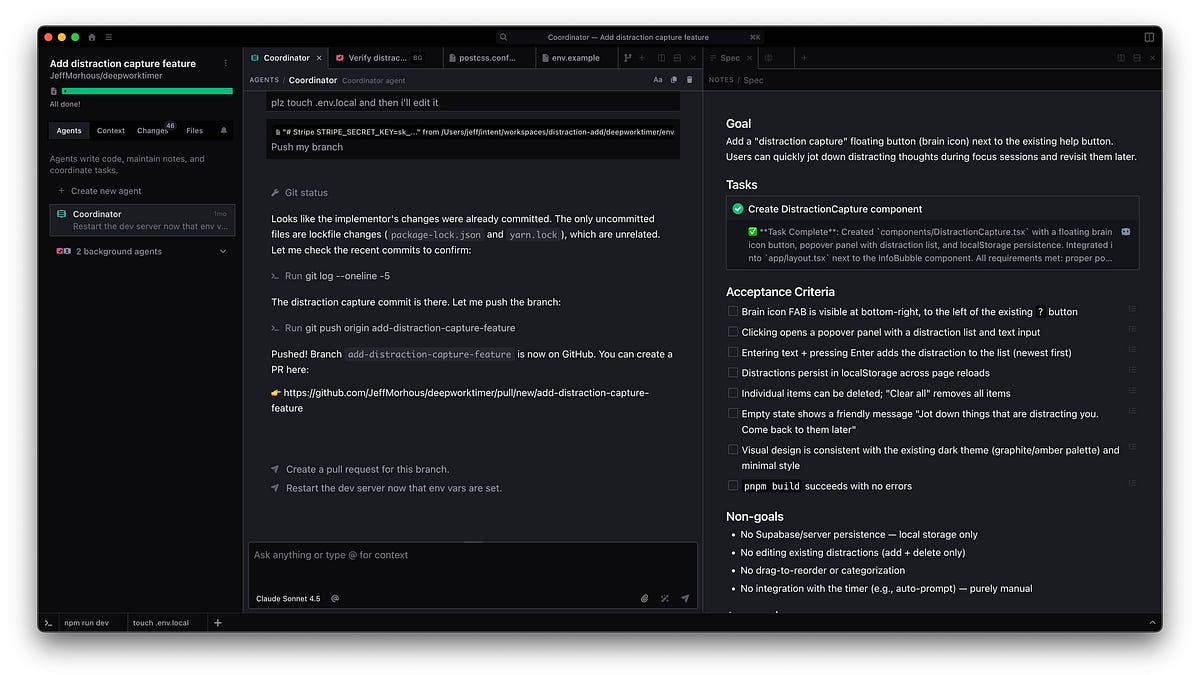
Task: Check 'Entering text + pressing Enter' criterion
Action: pos(733,352)
